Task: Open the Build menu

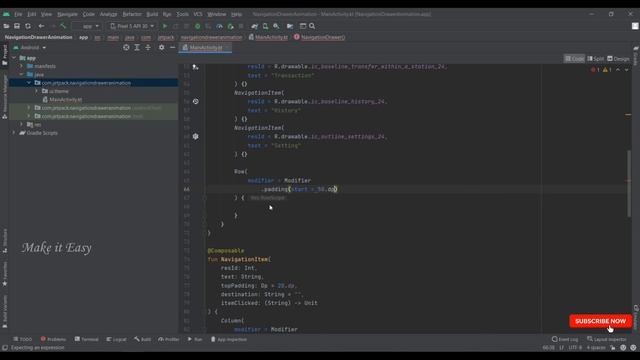Action: tap(152, 14)
